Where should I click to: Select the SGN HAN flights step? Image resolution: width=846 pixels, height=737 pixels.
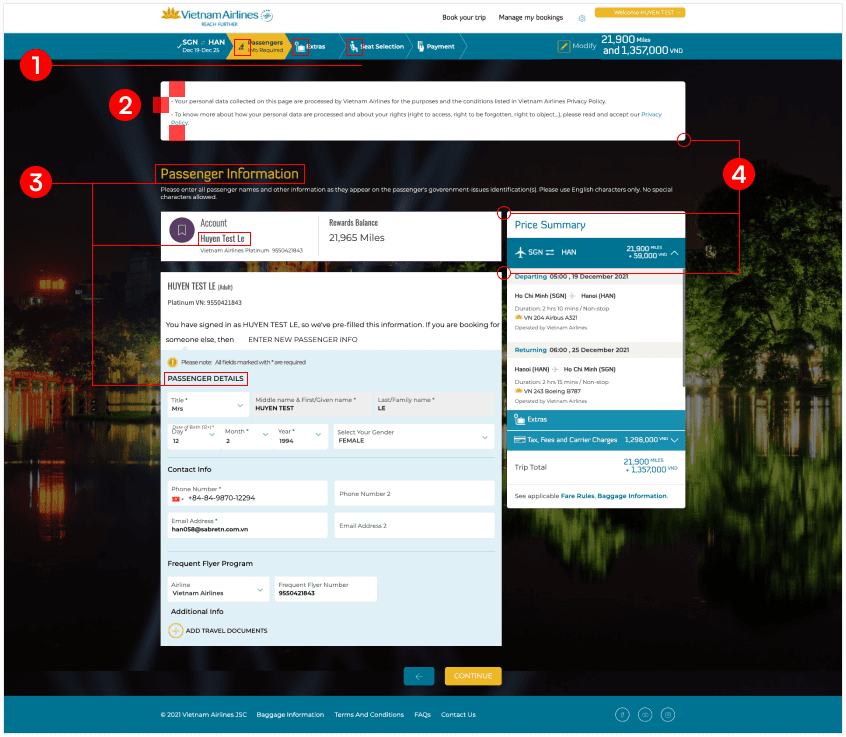(201, 46)
